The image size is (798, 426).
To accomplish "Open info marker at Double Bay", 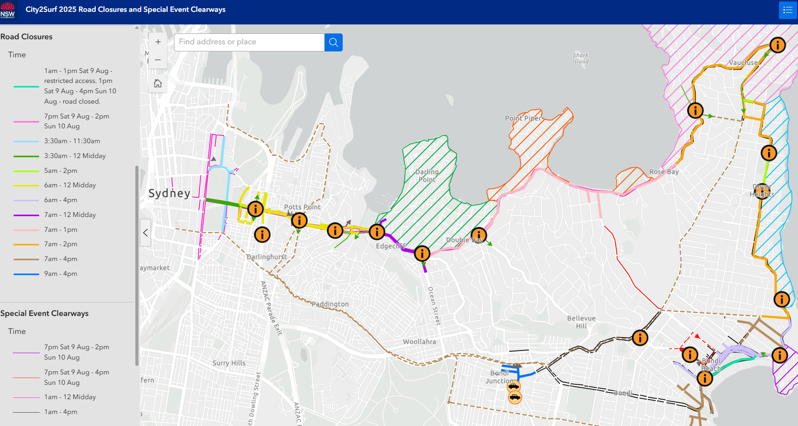I will (x=478, y=236).
